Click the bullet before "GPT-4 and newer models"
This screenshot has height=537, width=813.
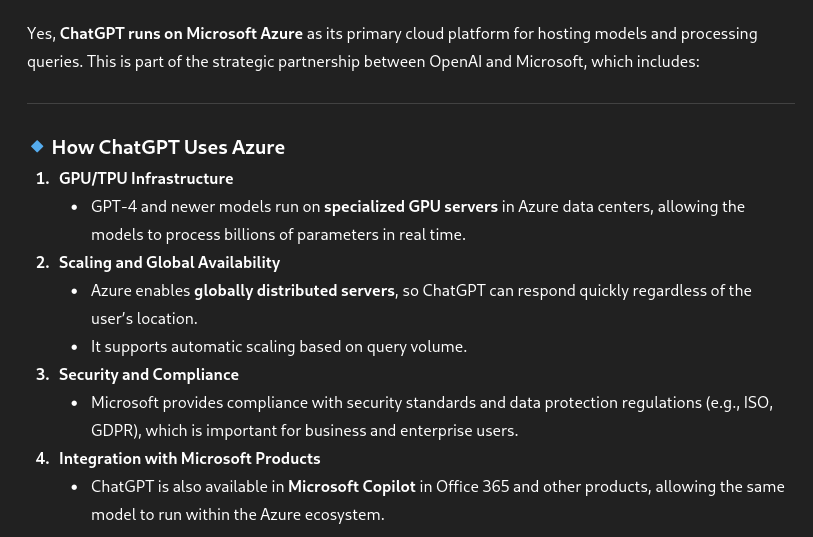(75, 207)
